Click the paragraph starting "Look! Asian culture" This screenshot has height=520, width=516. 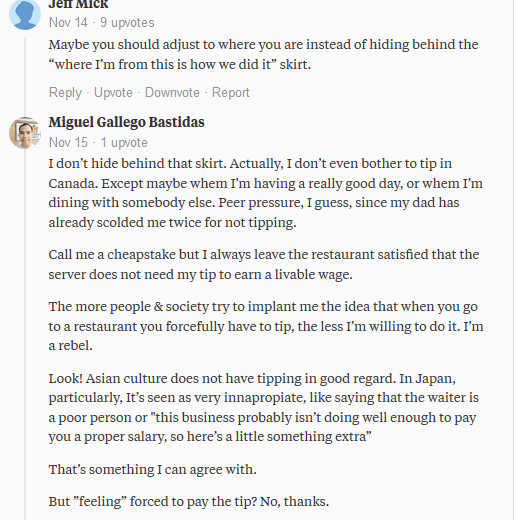pyautogui.click(x=263, y=407)
